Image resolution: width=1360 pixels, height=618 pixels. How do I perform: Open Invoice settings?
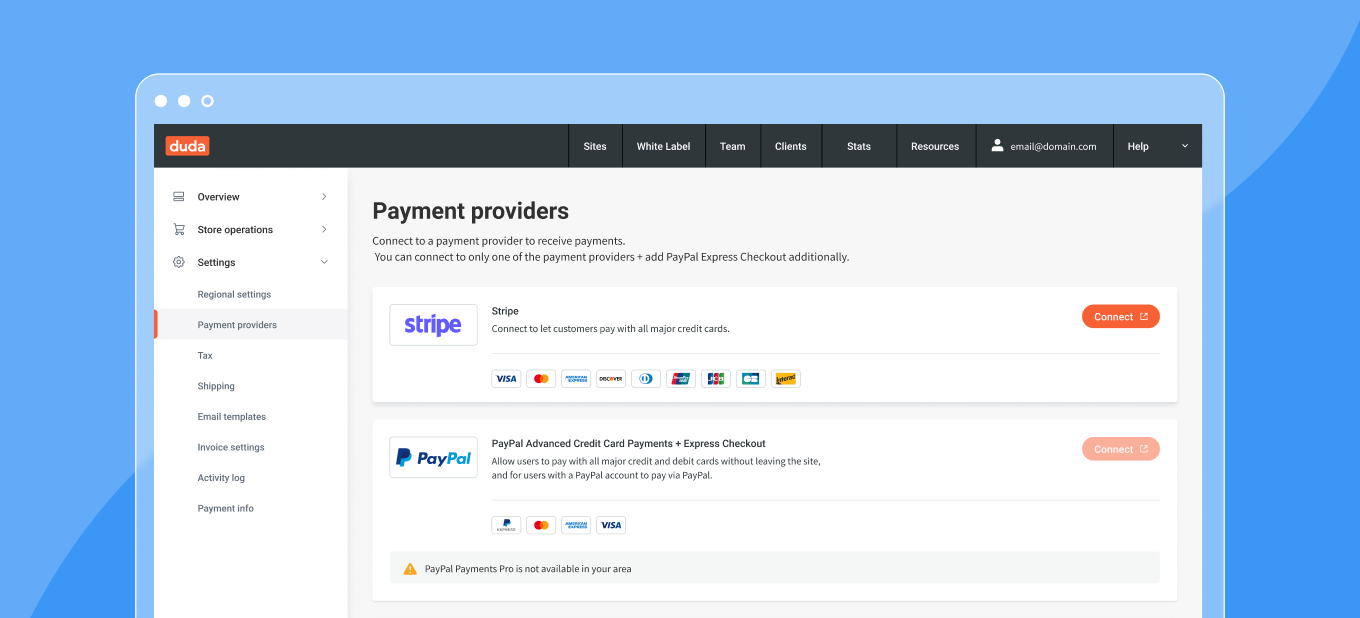coord(231,447)
